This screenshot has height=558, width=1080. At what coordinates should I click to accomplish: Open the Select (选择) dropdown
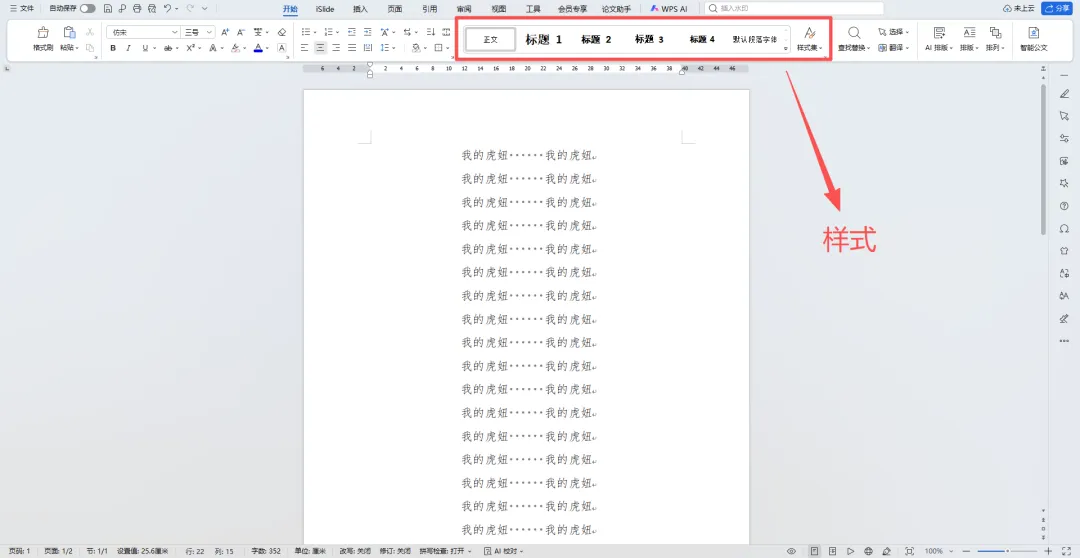click(x=893, y=32)
